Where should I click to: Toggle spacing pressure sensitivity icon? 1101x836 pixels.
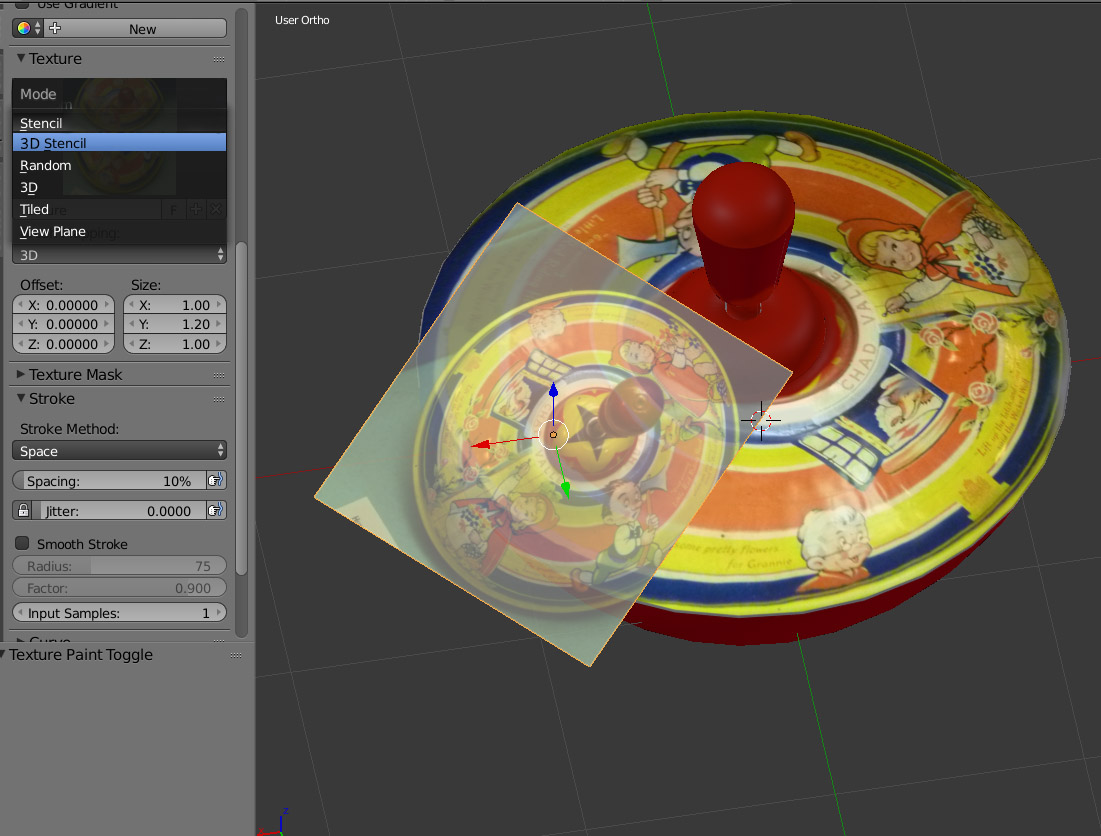point(216,481)
